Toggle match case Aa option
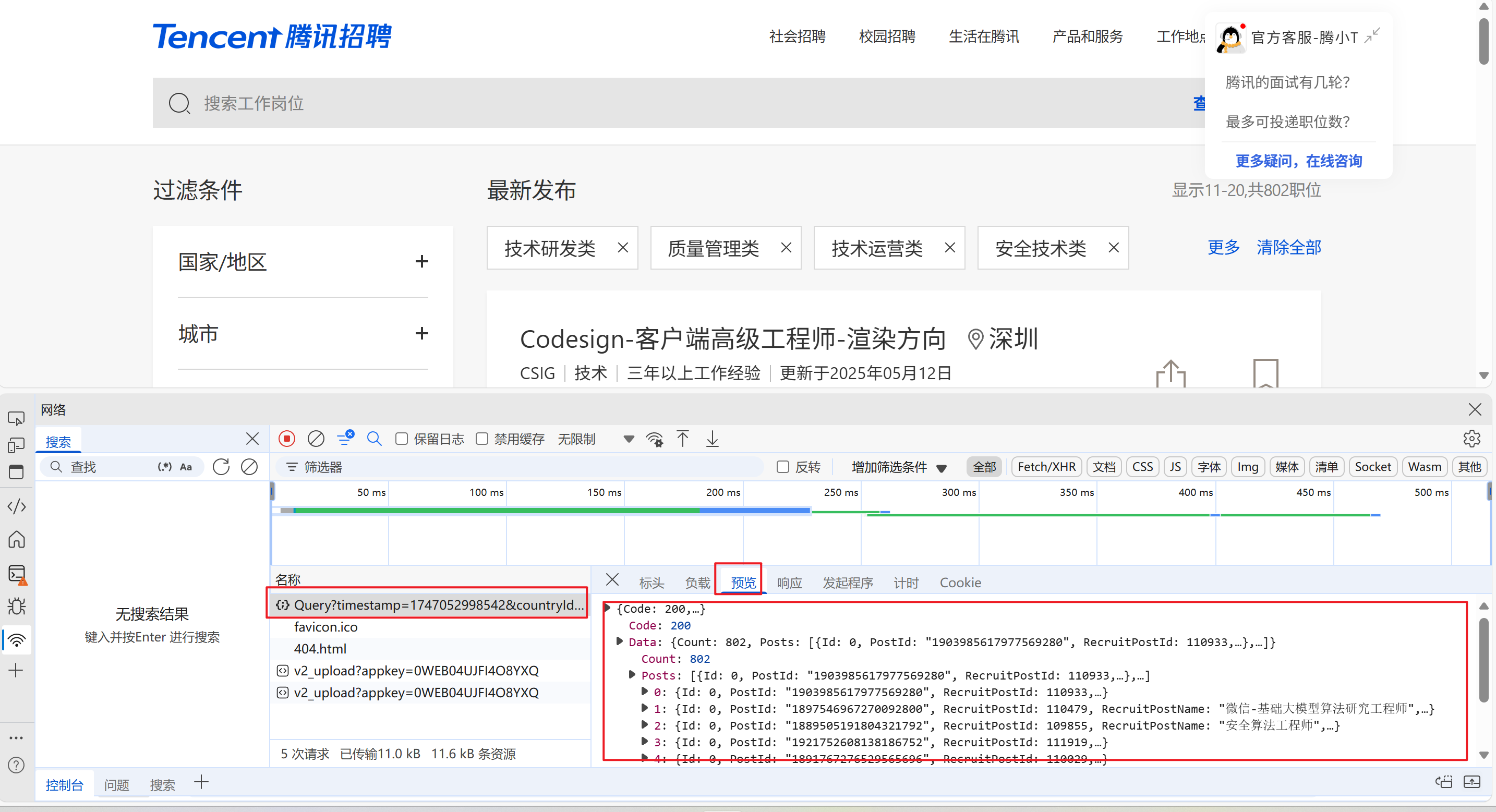Image resolution: width=1496 pixels, height=812 pixels. coord(186,467)
